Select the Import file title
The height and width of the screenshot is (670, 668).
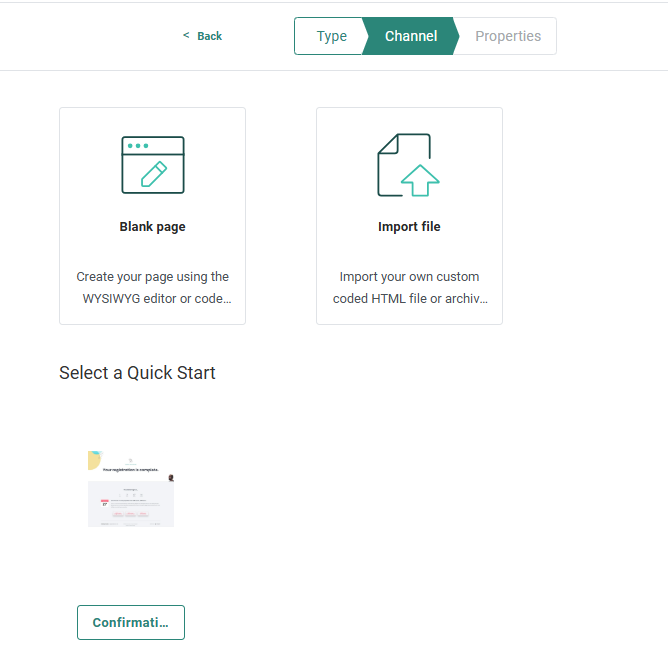pos(409,227)
